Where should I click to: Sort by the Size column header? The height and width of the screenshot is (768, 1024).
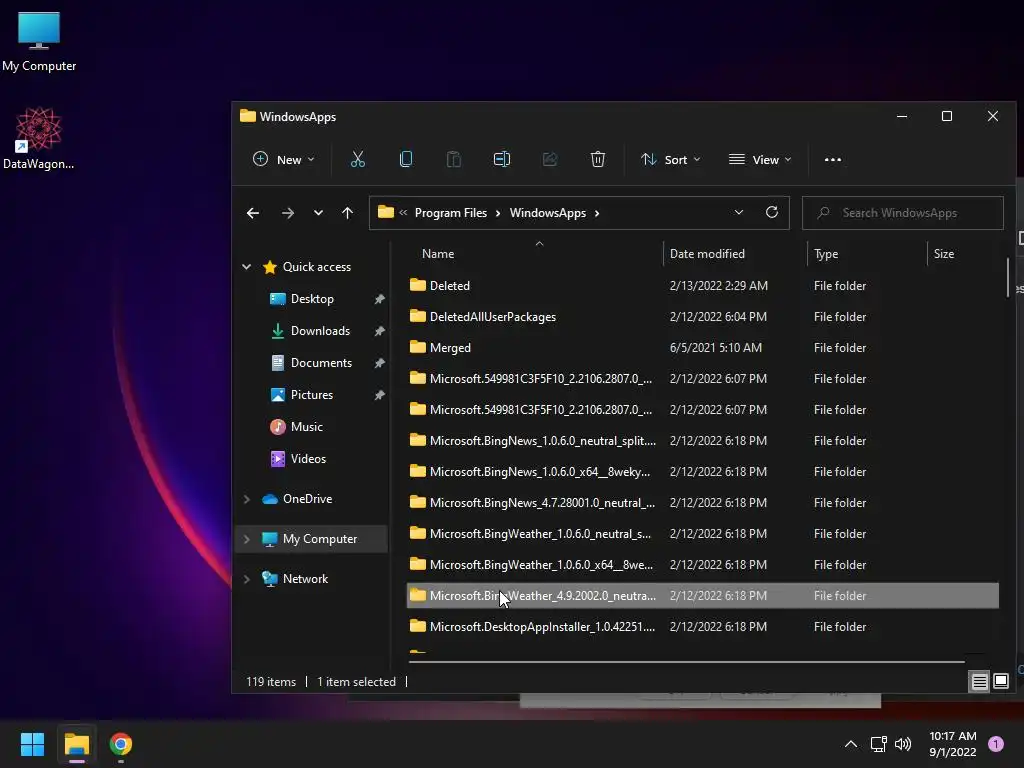point(944,254)
